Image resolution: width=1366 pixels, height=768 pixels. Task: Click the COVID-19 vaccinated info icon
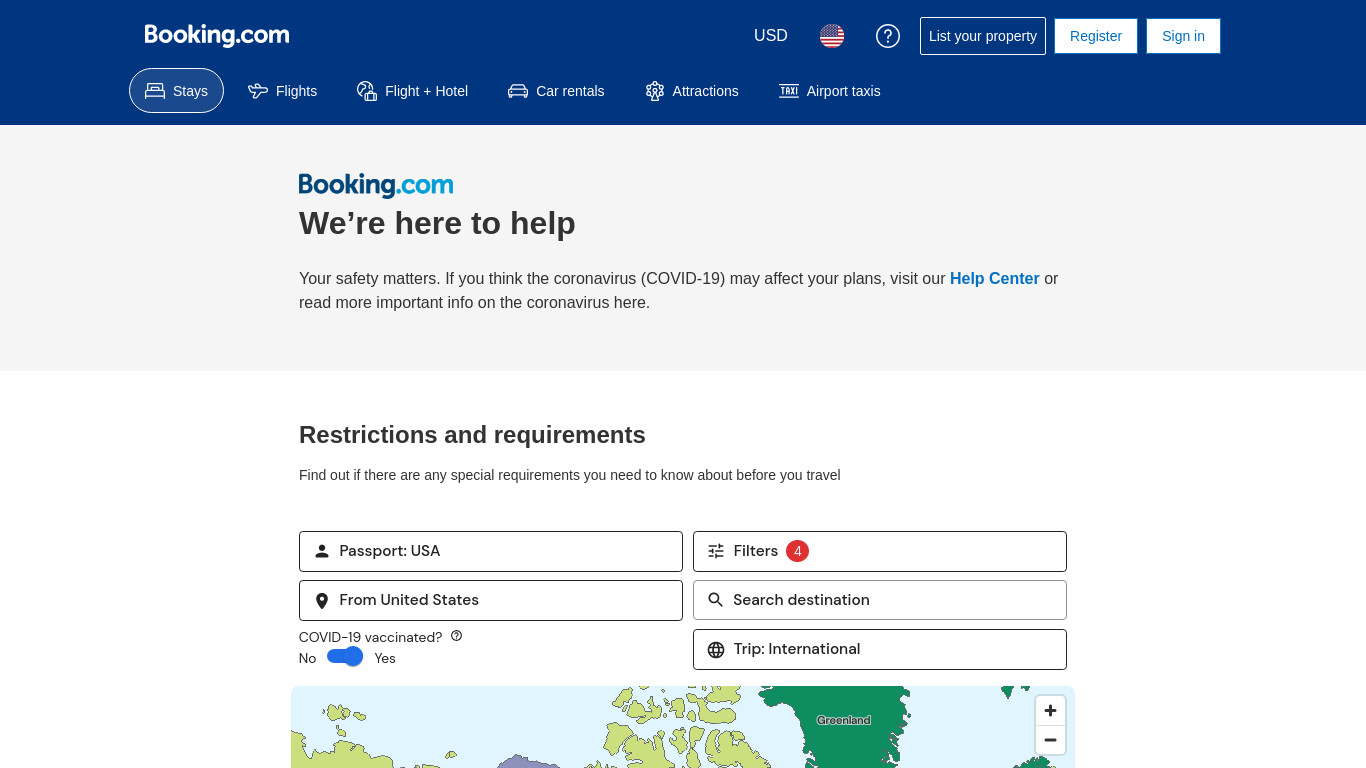tap(457, 636)
